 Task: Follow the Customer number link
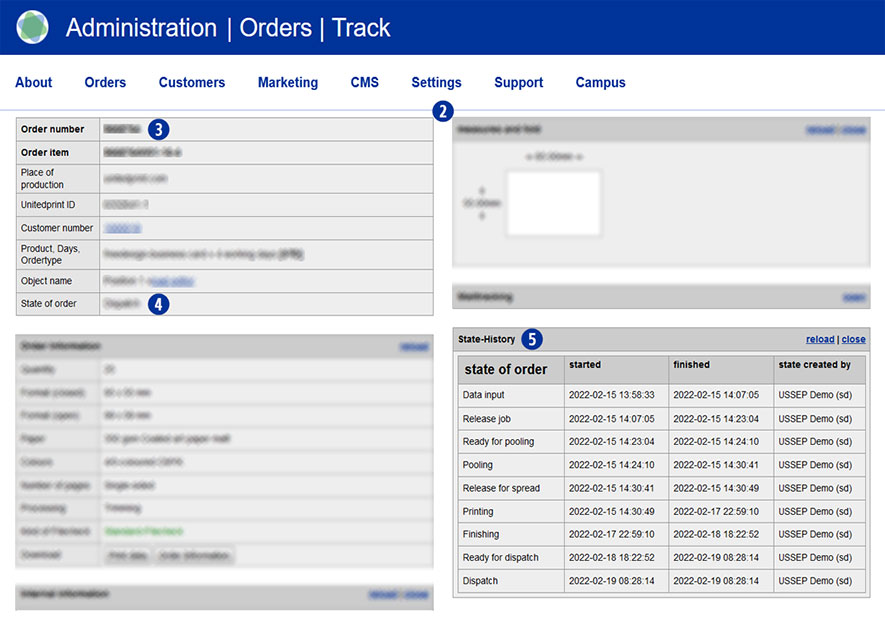123,228
